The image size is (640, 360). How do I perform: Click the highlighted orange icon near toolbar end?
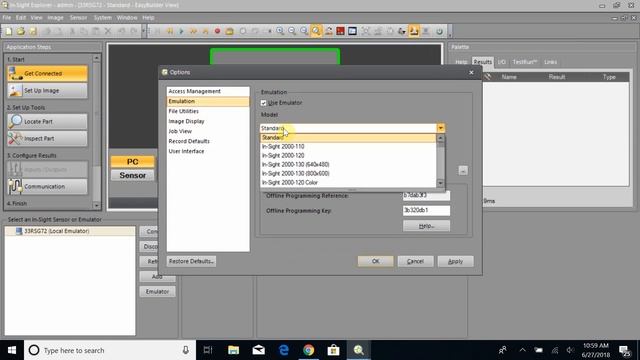tap(413, 31)
